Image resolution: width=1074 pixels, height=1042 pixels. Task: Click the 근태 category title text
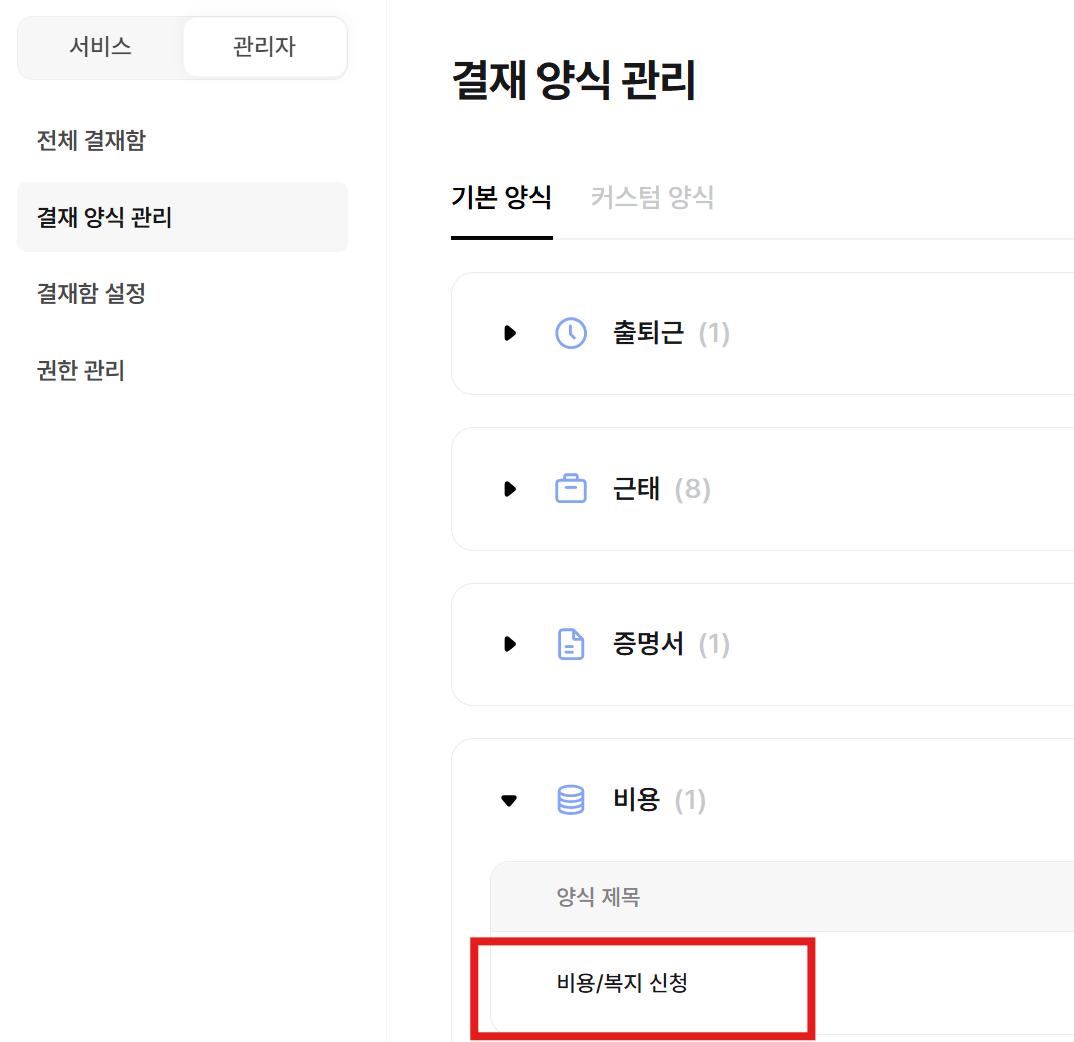[636, 489]
